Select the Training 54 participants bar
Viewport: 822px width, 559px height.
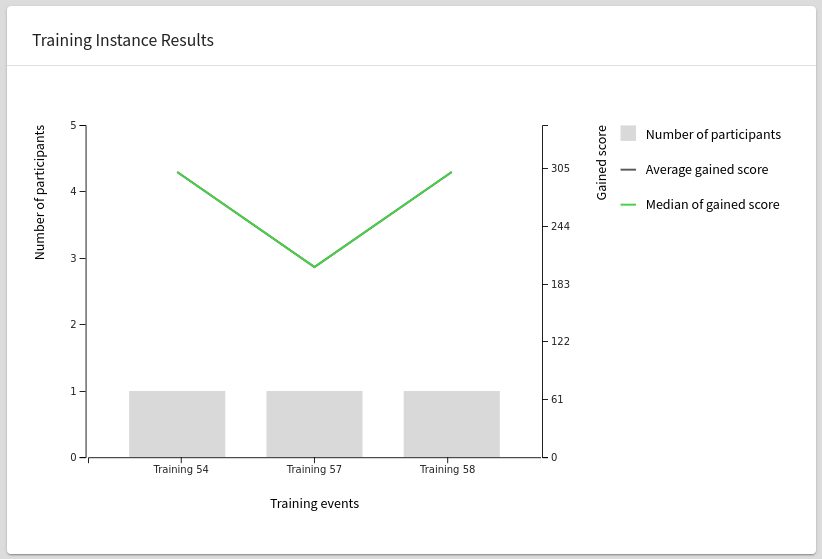pos(177,424)
